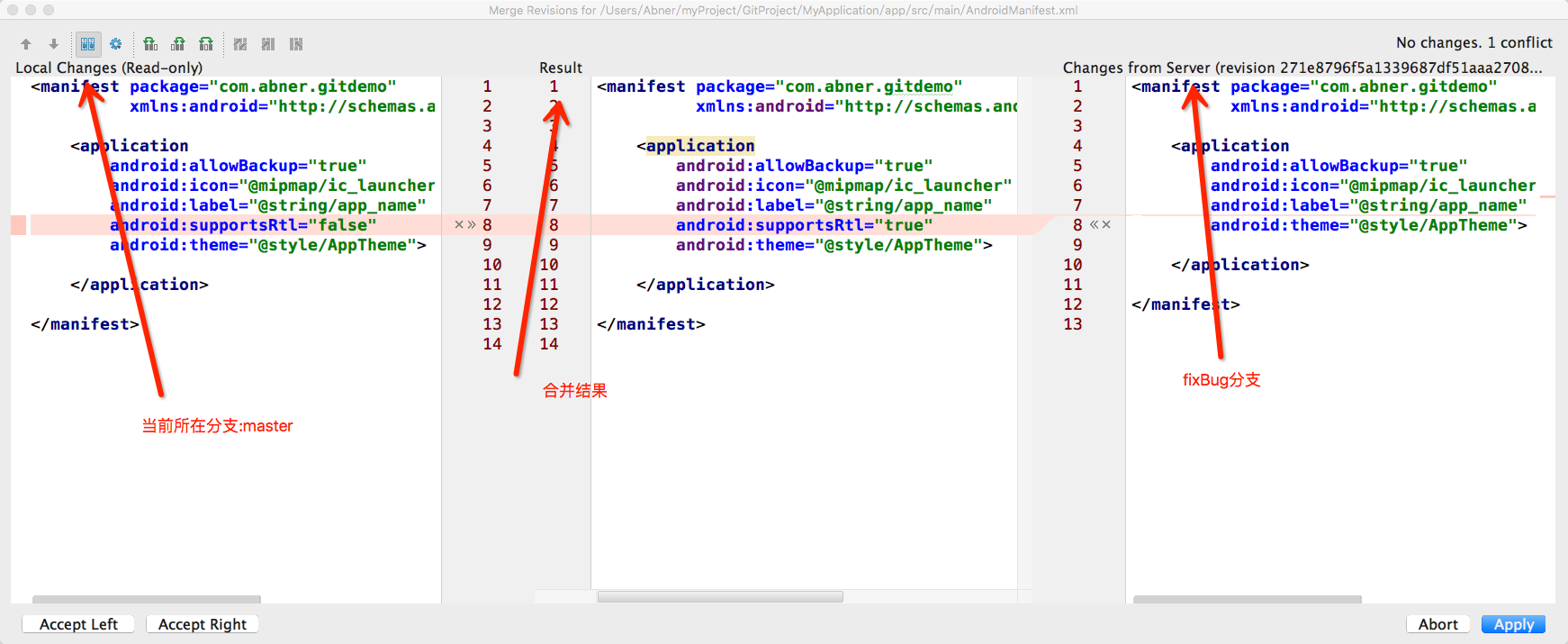This screenshot has height=644, width=1568.
Task: Click 'Local Changes (Read-only)' header
Action: (x=109, y=68)
